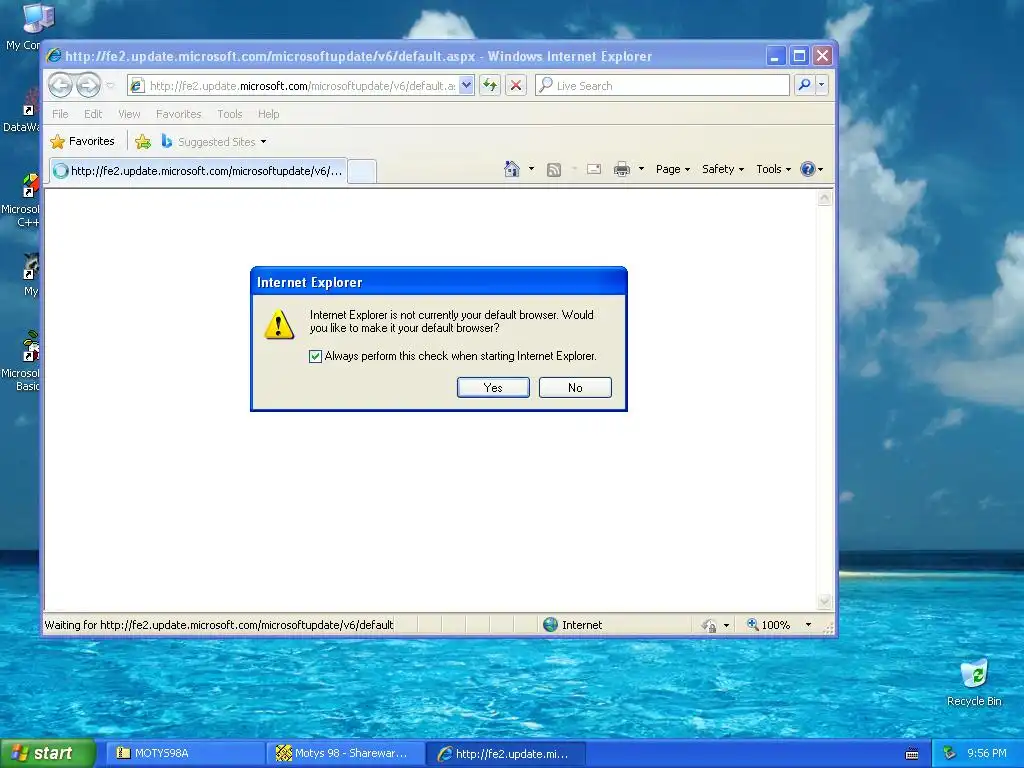Click the Help question mark icon
Image resolution: width=1024 pixels, height=768 pixels.
tap(808, 169)
